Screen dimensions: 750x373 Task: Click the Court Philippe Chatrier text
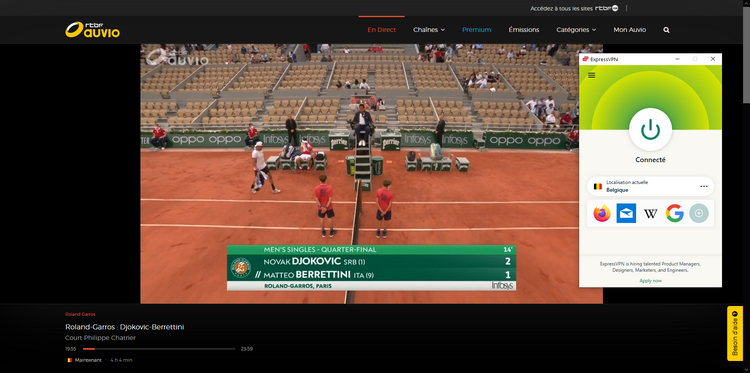coord(100,338)
